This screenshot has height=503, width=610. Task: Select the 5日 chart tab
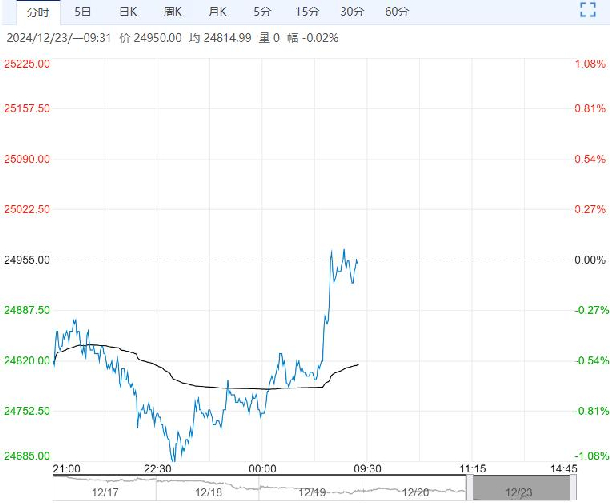pos(82,12)
